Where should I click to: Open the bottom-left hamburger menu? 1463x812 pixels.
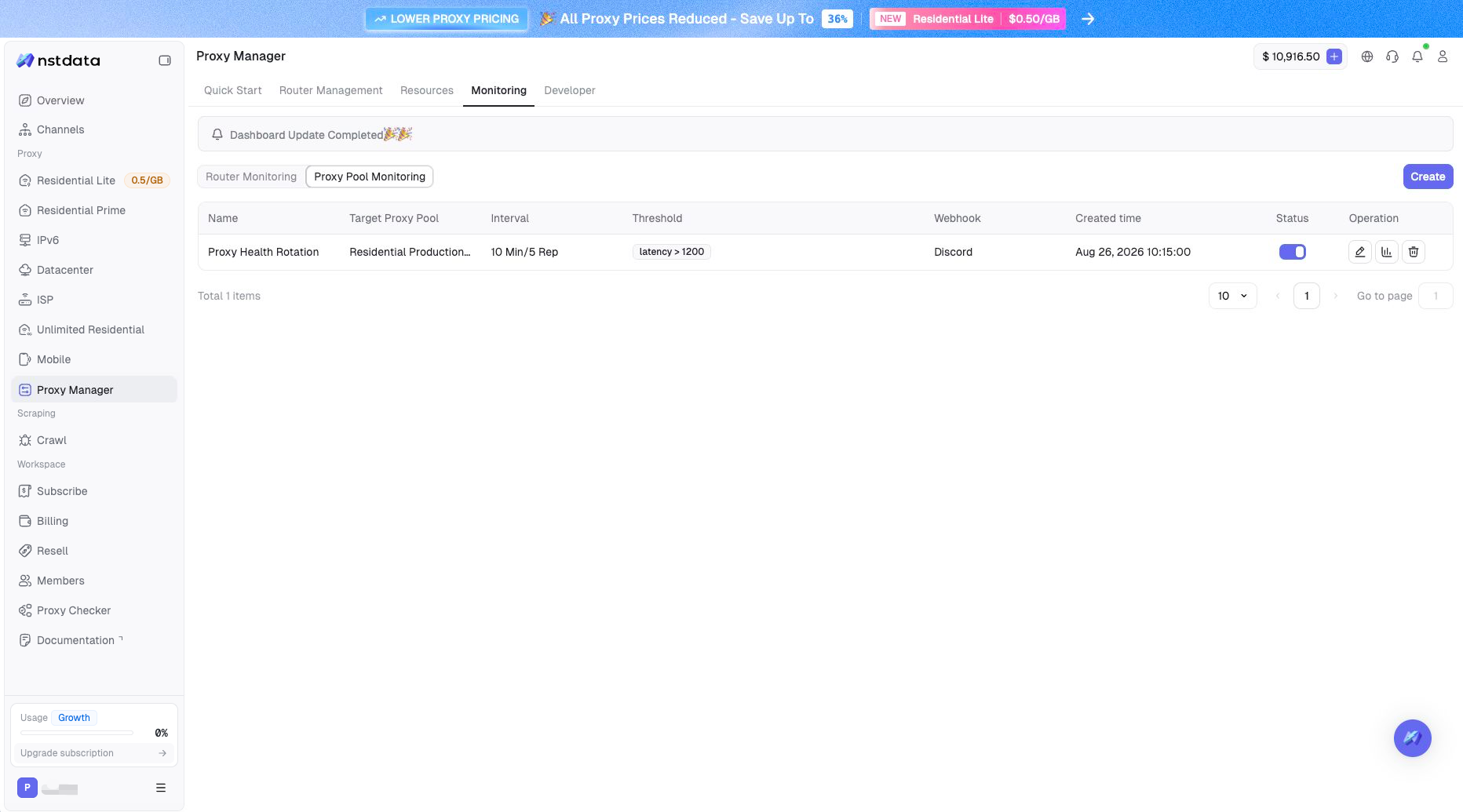(161, 788)
